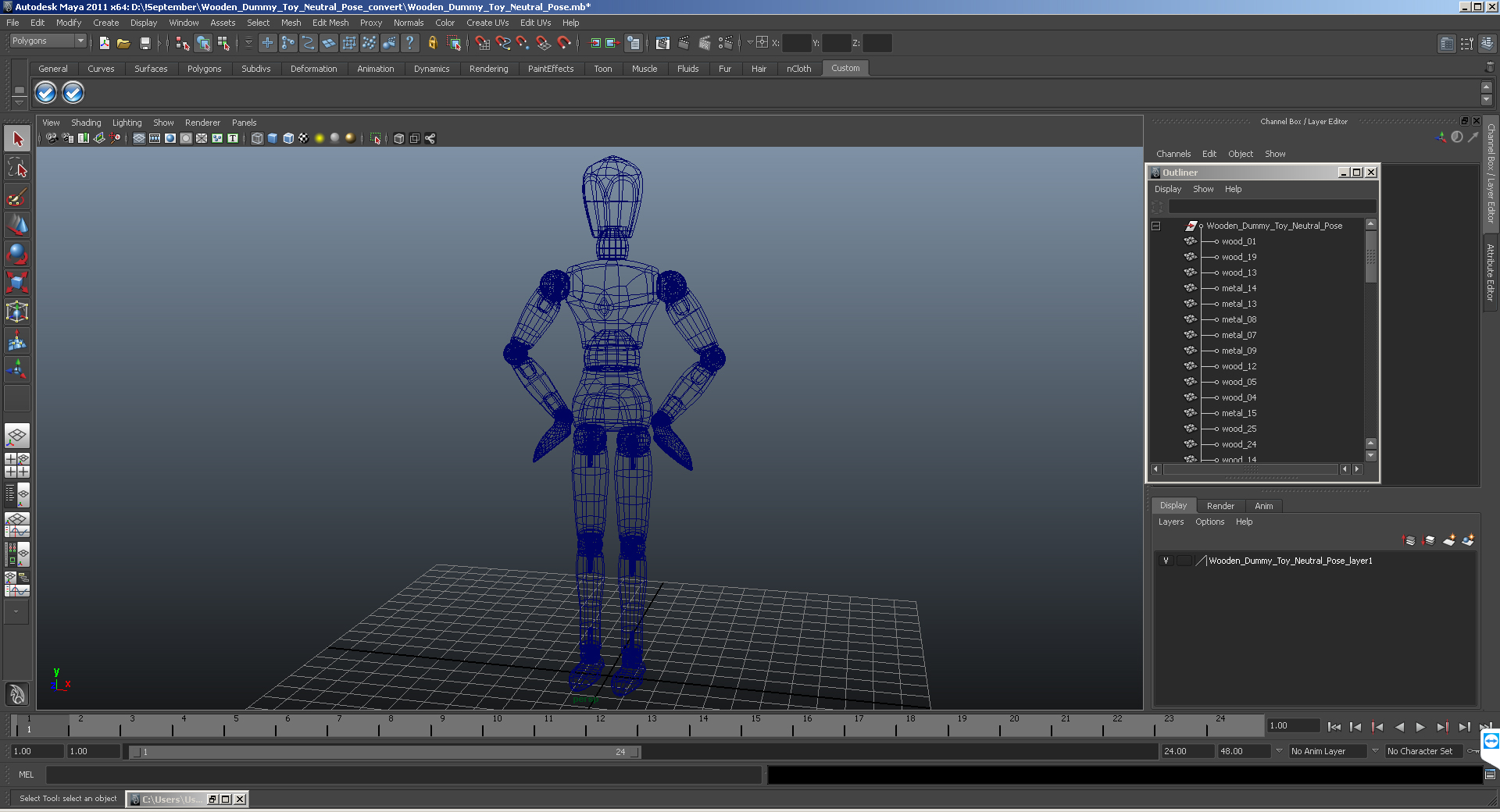Open the Anim layer tab
The height and width of the screenshot is (812, 1500).
click(1264, 506)
